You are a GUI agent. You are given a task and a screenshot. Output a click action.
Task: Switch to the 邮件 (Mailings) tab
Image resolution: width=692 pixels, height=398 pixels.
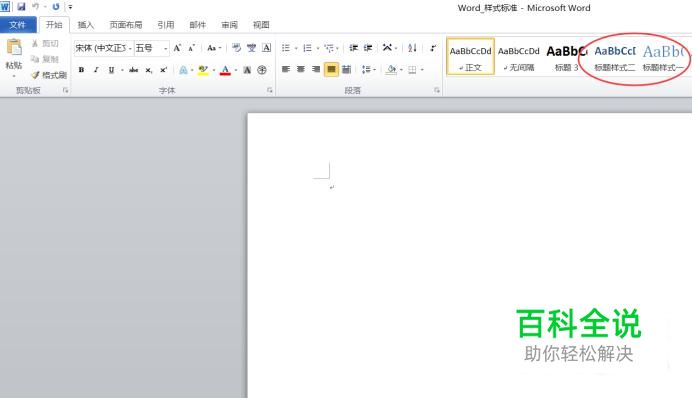click(x=197, y=25)
